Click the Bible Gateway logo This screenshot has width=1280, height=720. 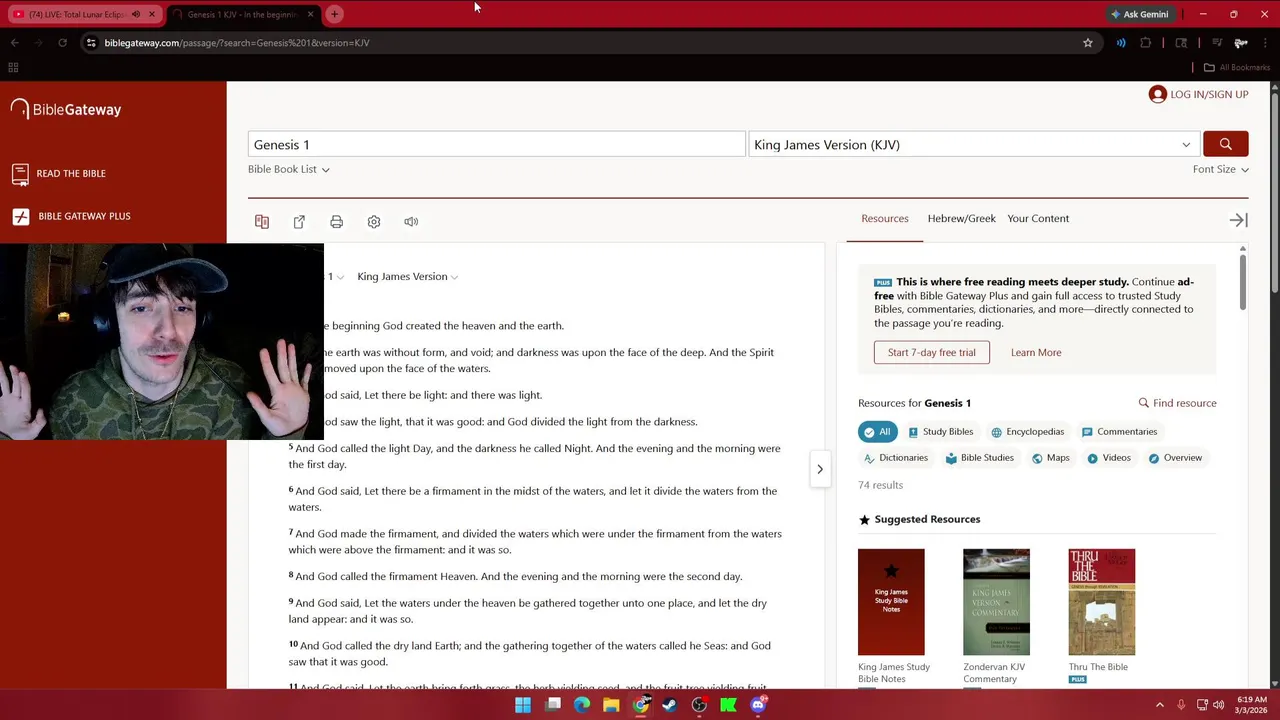coord(66,109)
